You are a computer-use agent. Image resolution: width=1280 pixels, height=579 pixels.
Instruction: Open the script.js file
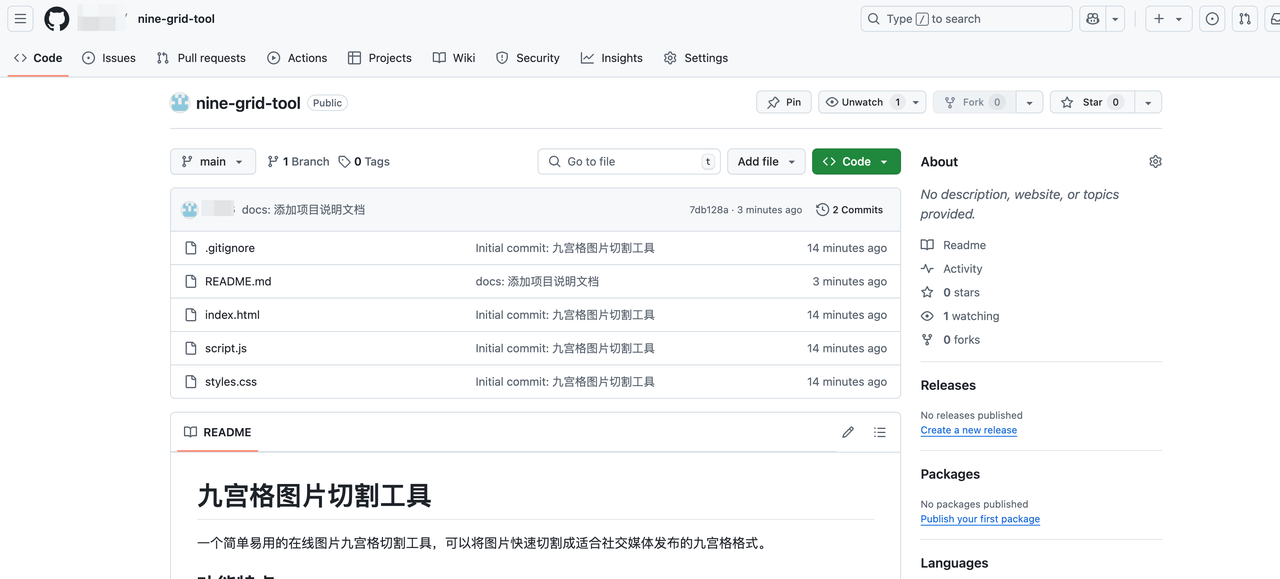pyautogui.click(x=226, y=348)
